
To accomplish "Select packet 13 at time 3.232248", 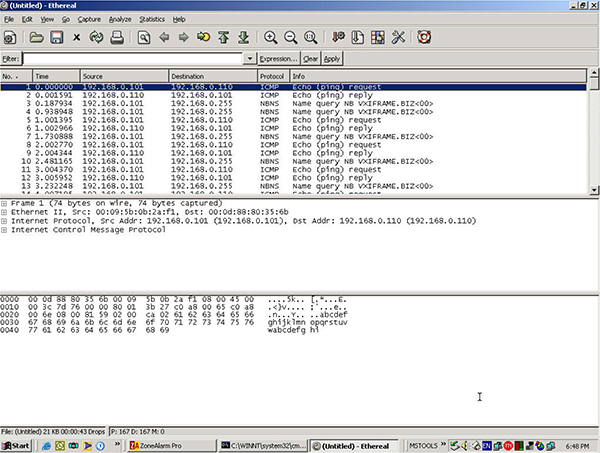I will [293, 186].
